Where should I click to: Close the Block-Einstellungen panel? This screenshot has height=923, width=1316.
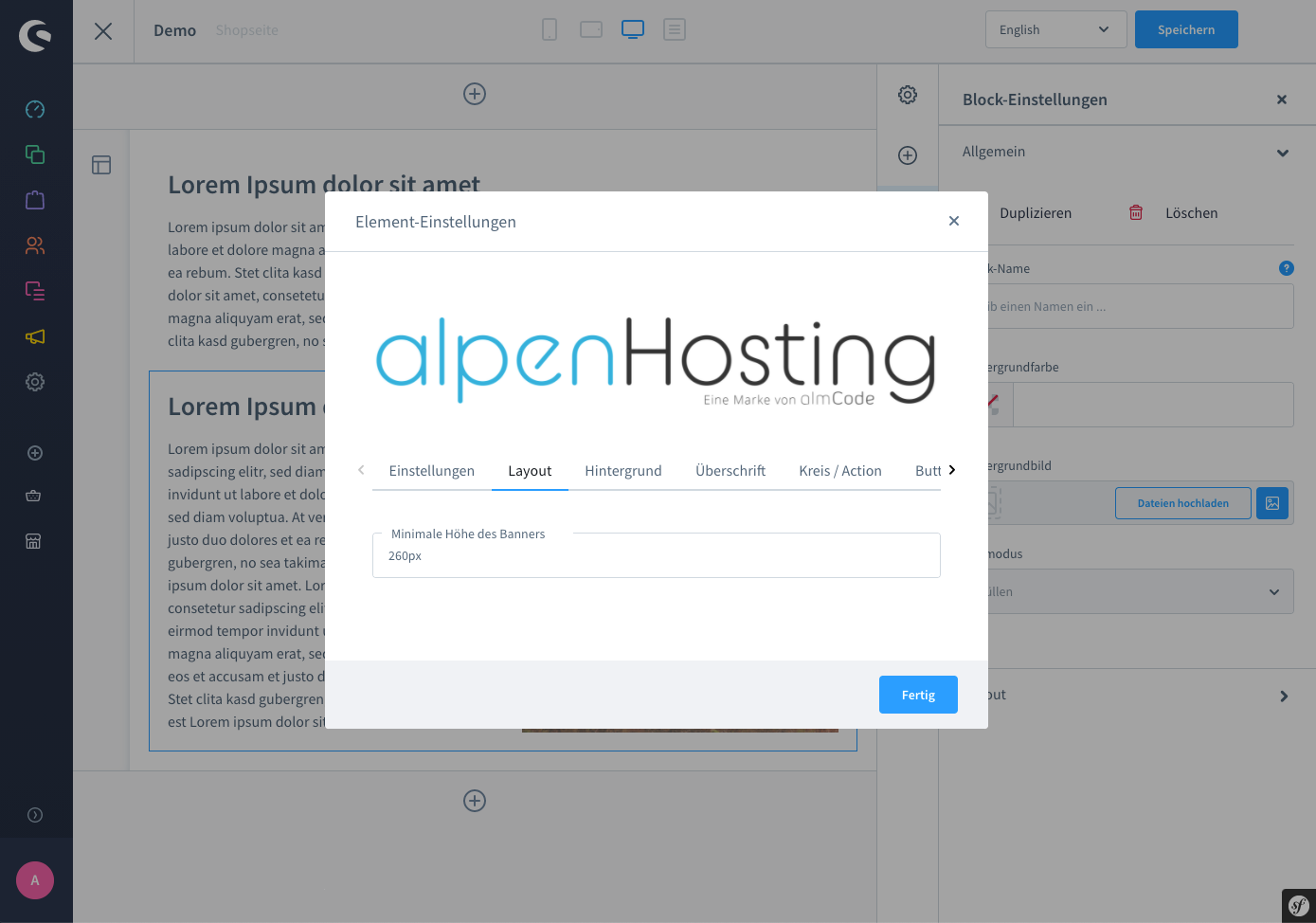[x=1282, y=100]
